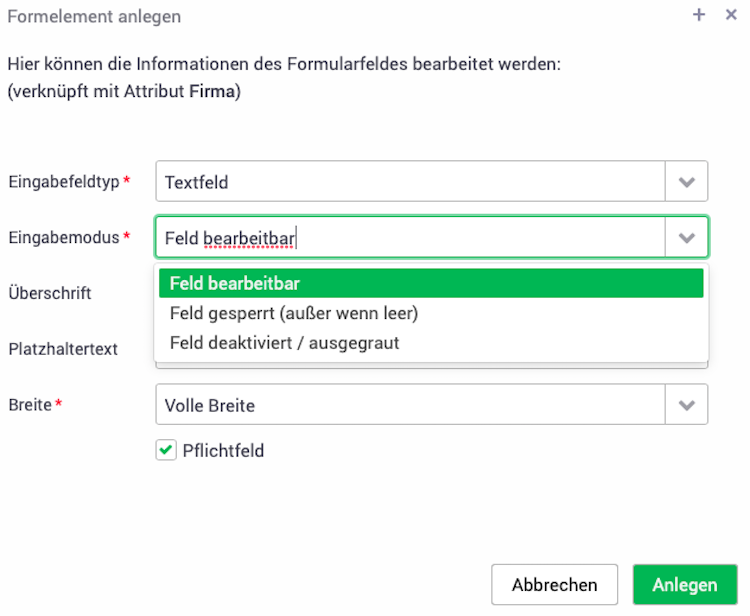This screenshot has width=750, height=616.
Task: Uncheck the Pflichtfeld checkbox
Action: [x=166, y=450]
